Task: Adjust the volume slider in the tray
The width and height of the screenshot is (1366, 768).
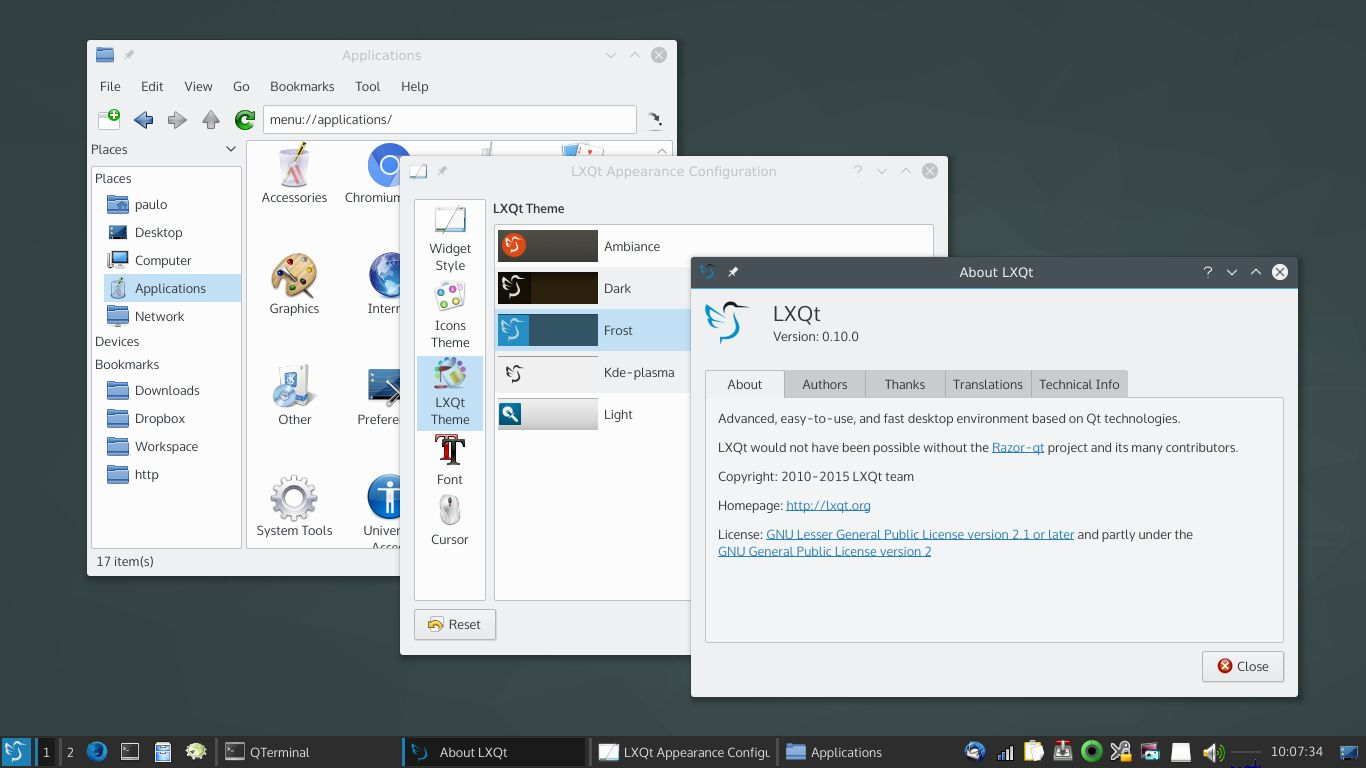Action: (1245, 751)
